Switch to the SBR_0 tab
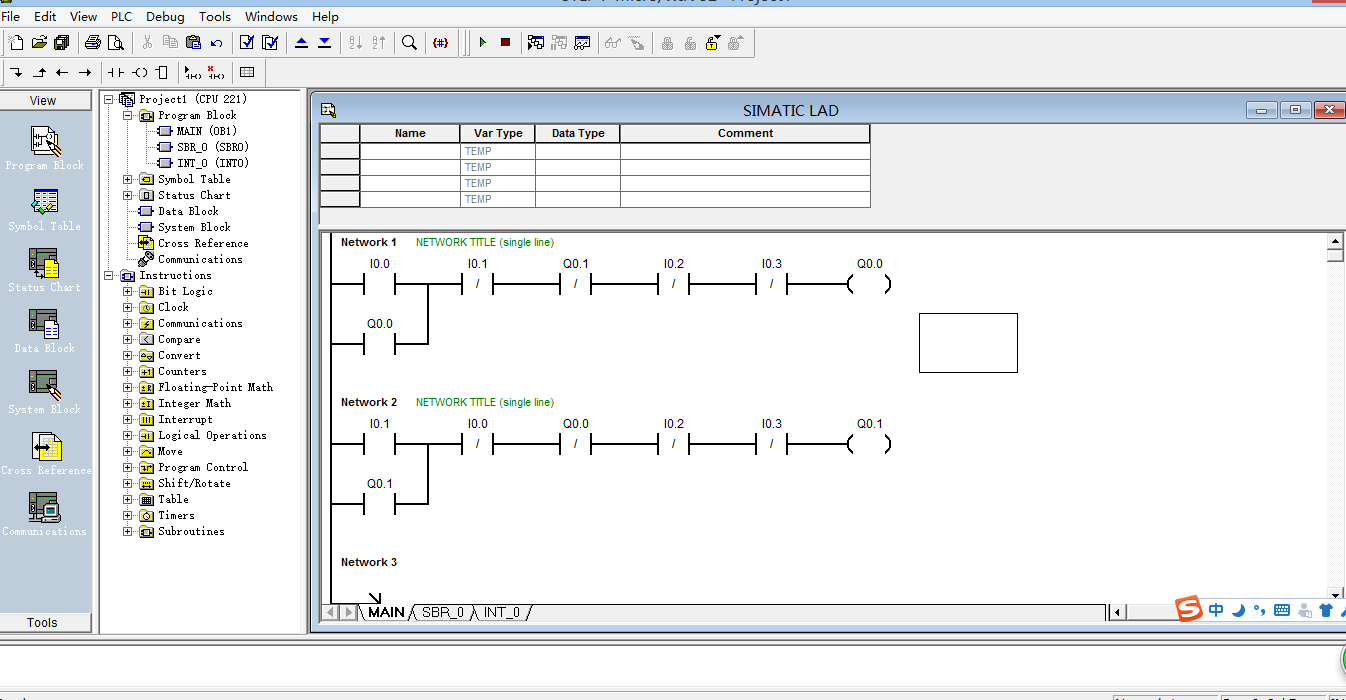The height and width of the screenshot is (700, 1346). click(x=443, y=612)
